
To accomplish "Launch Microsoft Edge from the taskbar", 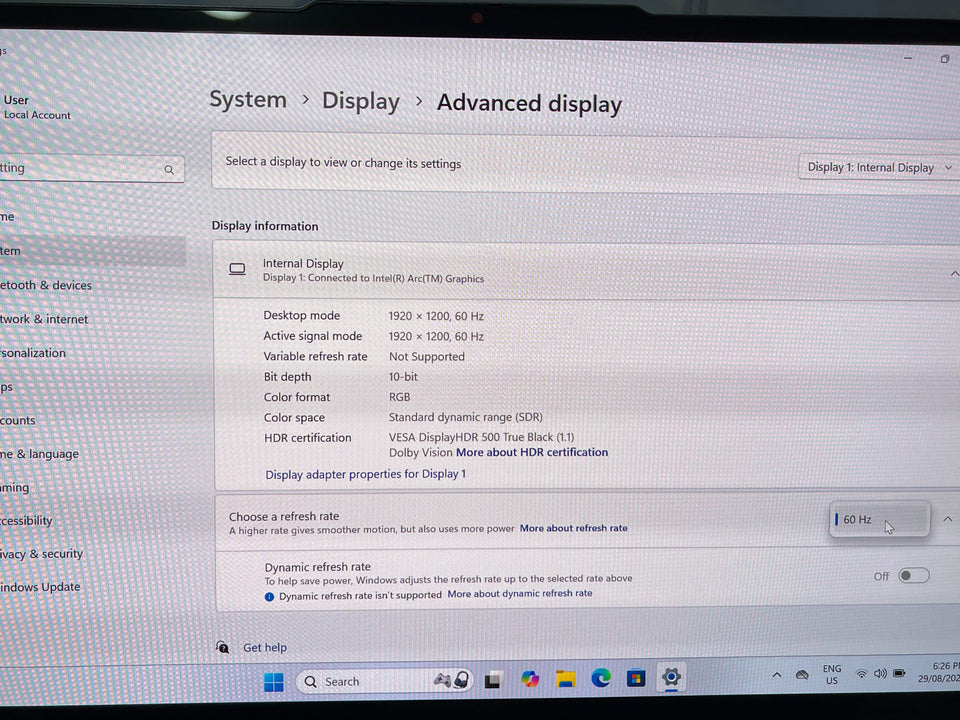I will pyautogui.click(x=601, y=678).
